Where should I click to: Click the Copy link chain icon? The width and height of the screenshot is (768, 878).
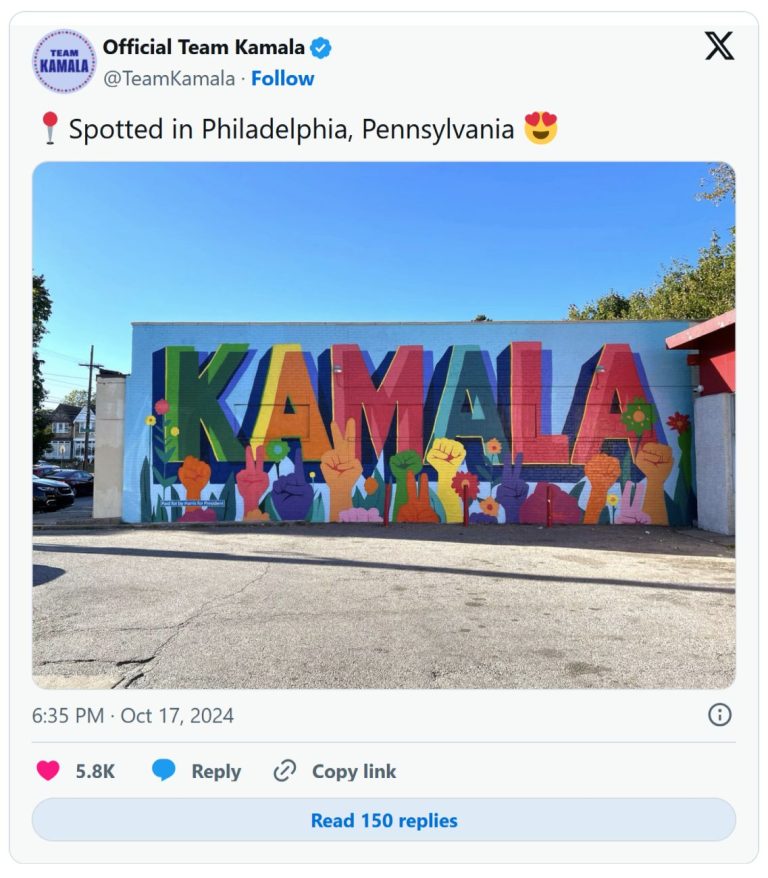(x=285, y=771)
